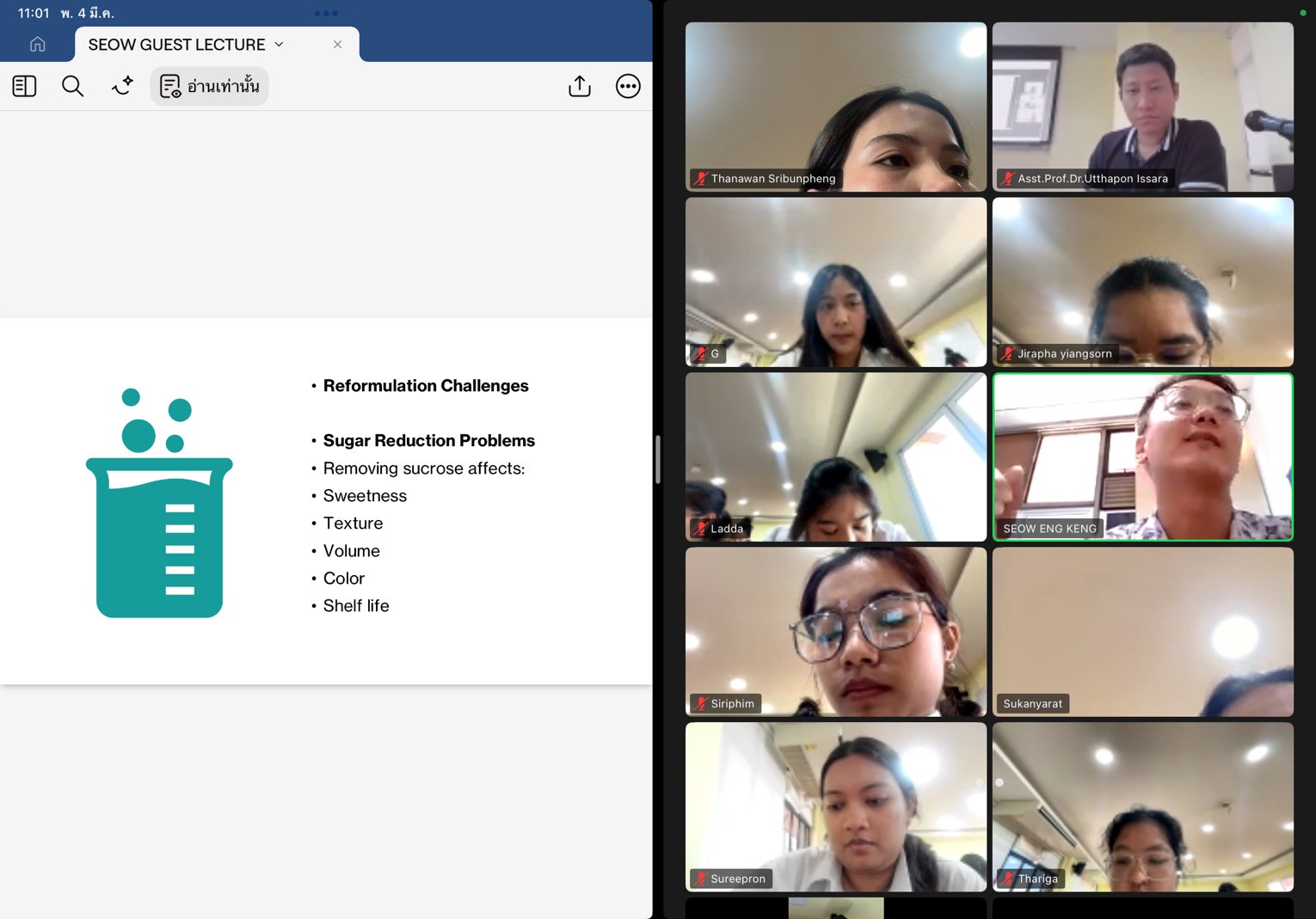Click the Jirapha yiangsorn name label
The height and width of the screenshot is (919, 1316).
click(1064, 353)
